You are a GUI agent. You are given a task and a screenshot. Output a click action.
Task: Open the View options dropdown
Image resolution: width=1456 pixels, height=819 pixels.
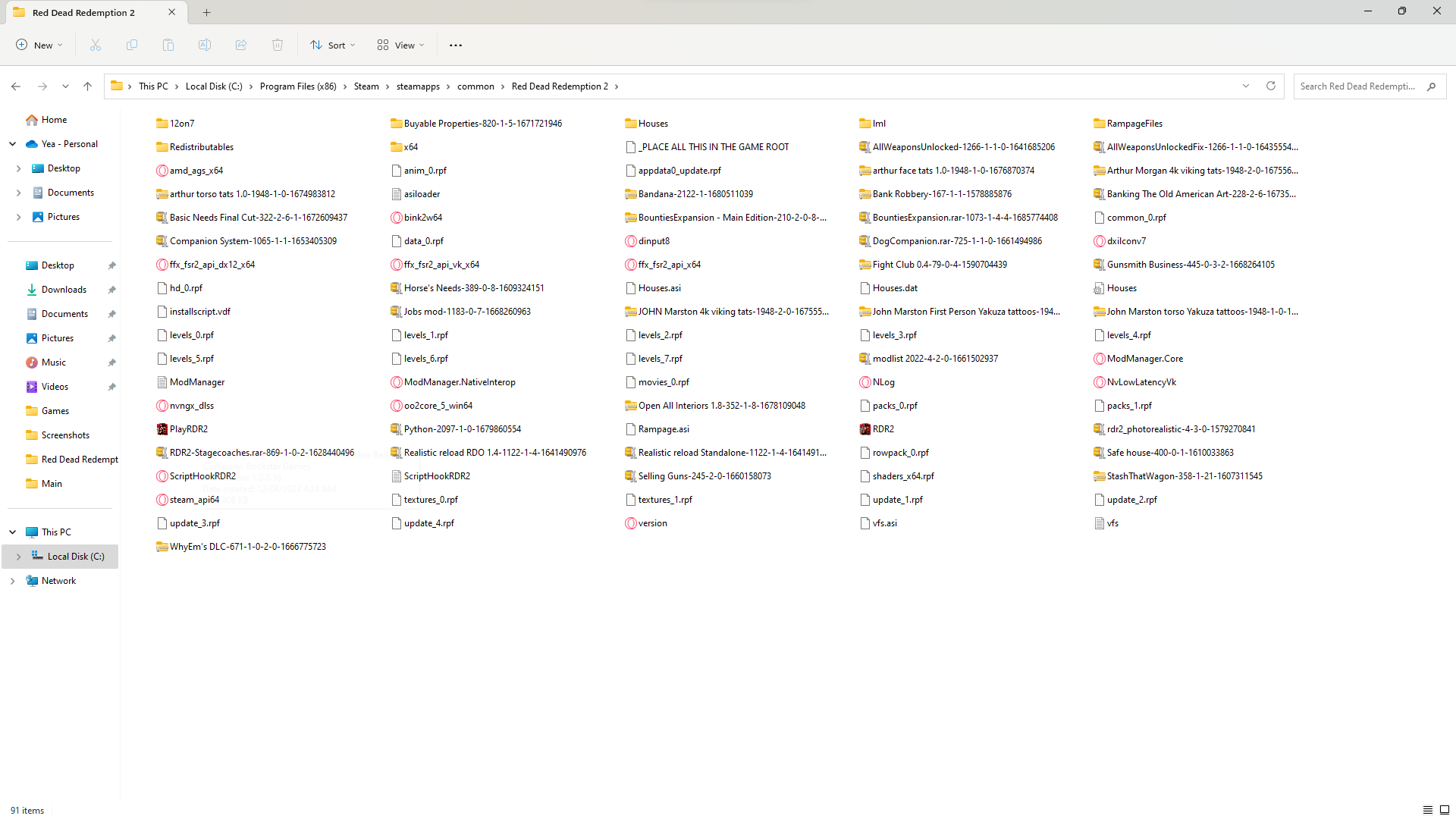[400, 45]
